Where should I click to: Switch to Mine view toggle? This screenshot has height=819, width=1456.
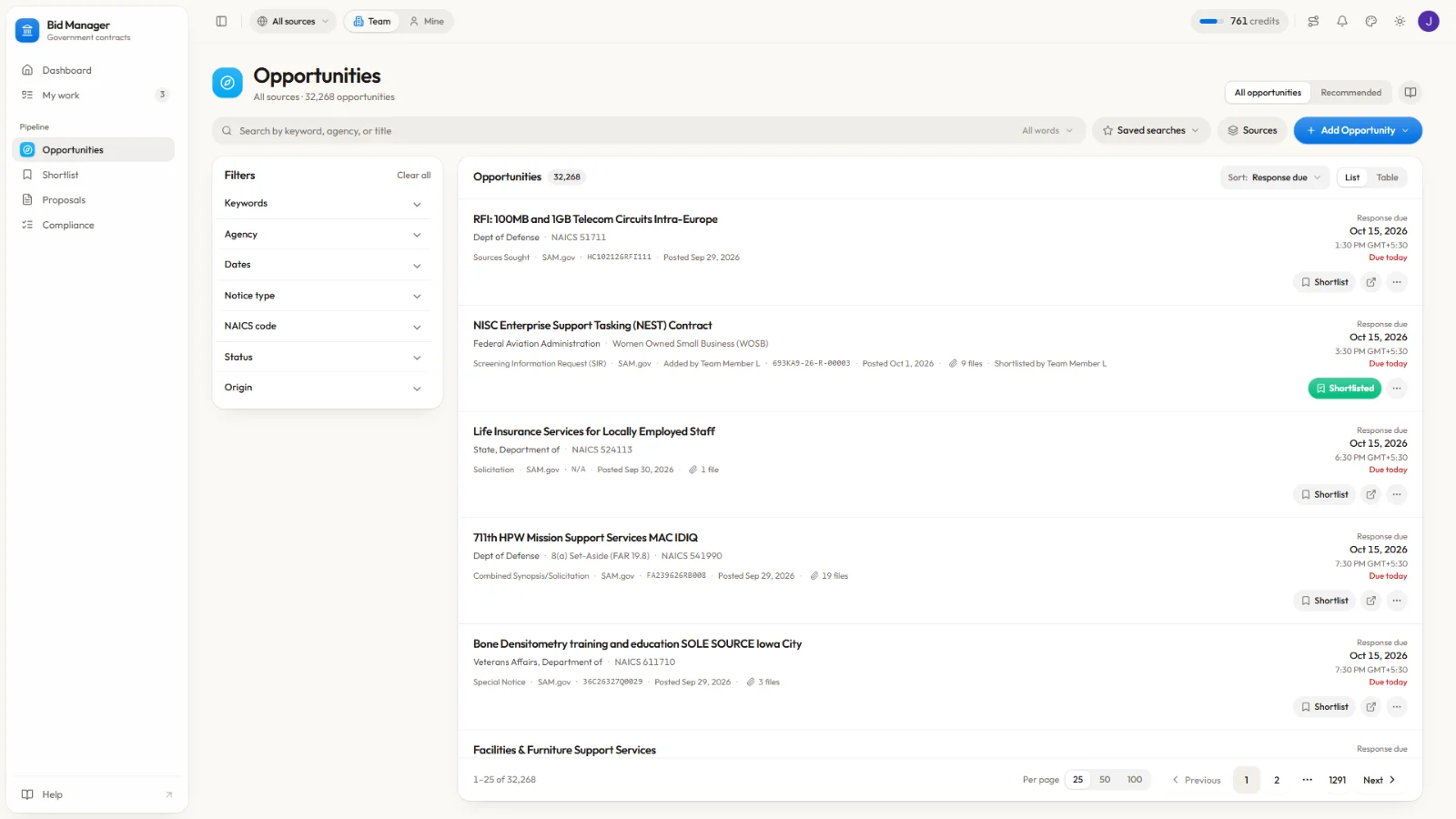click(x=427, y=21)
